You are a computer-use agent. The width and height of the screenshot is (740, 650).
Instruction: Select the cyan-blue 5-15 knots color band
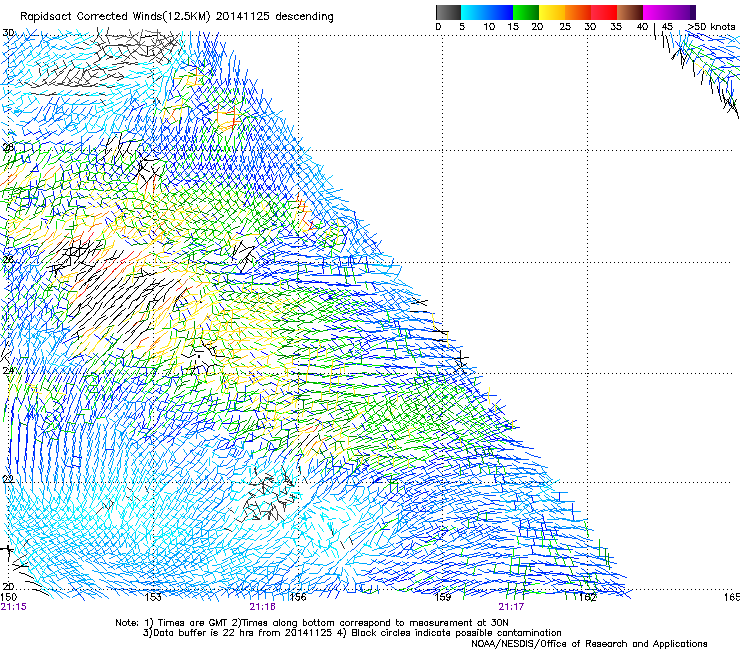tap(487, 12)
